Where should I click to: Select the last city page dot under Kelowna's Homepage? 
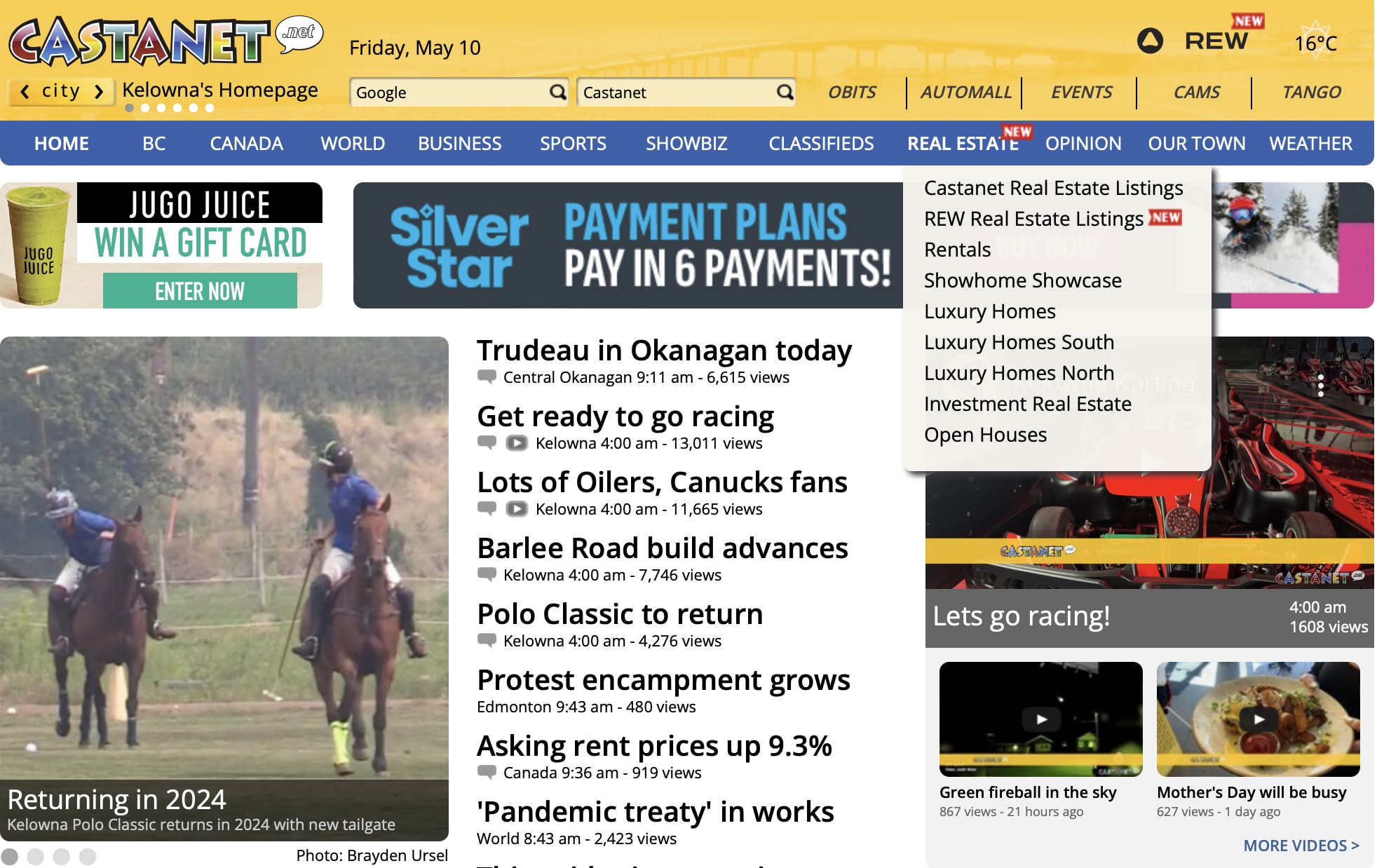(210, 108)
